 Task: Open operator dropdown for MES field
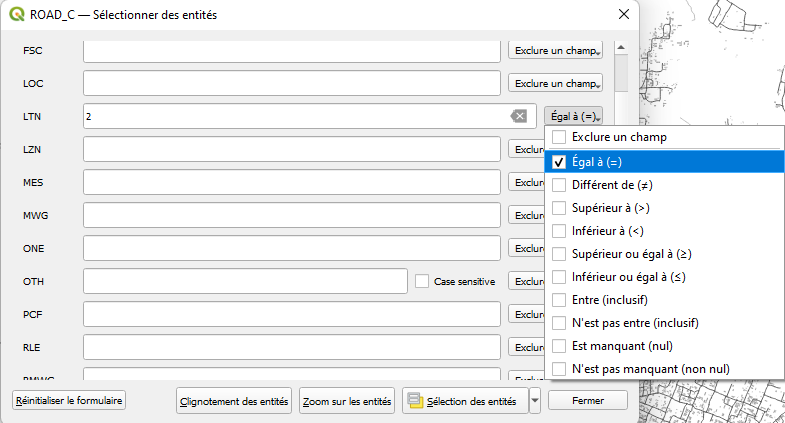tap(527, 183)
